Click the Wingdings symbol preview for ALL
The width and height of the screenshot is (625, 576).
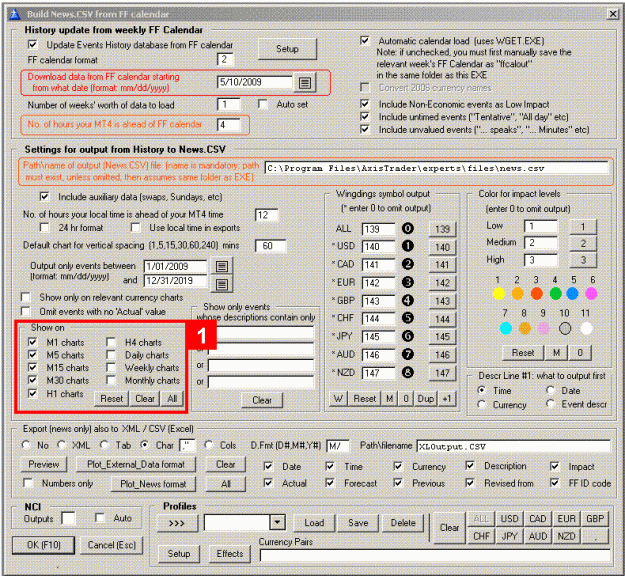point(407,228)
